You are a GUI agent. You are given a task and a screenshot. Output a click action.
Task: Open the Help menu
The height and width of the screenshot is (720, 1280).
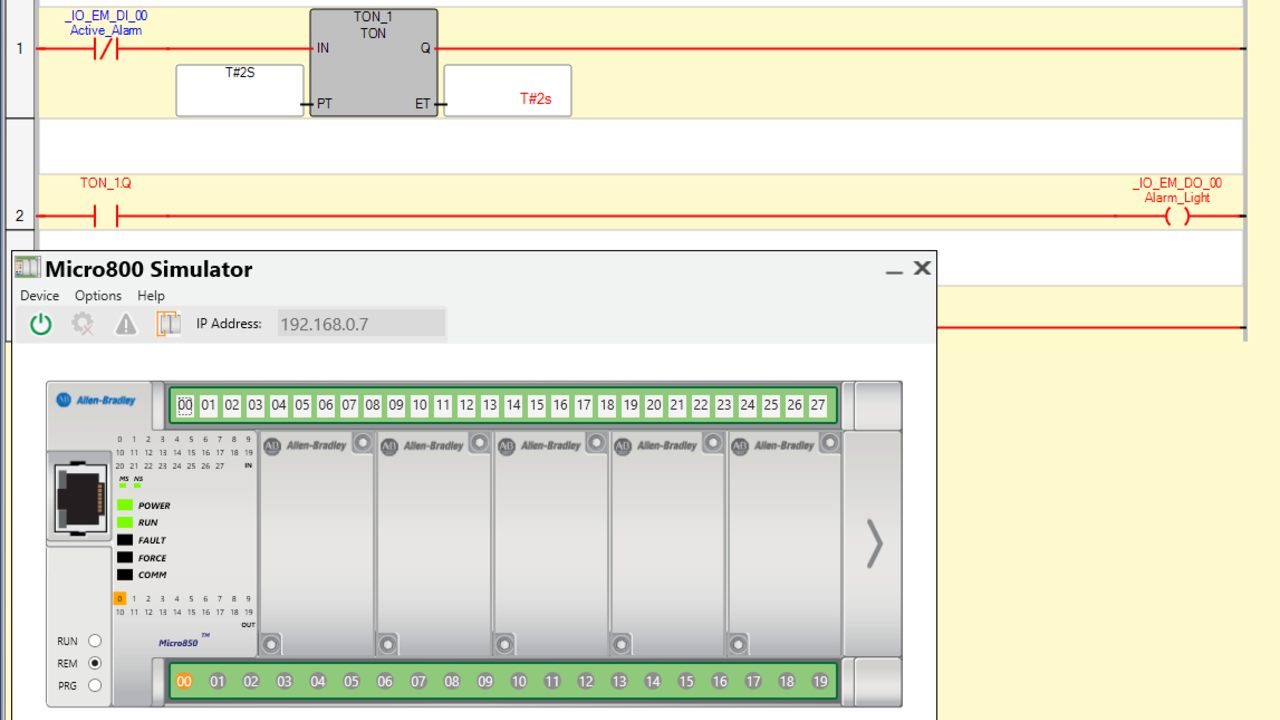coord(151,296)
